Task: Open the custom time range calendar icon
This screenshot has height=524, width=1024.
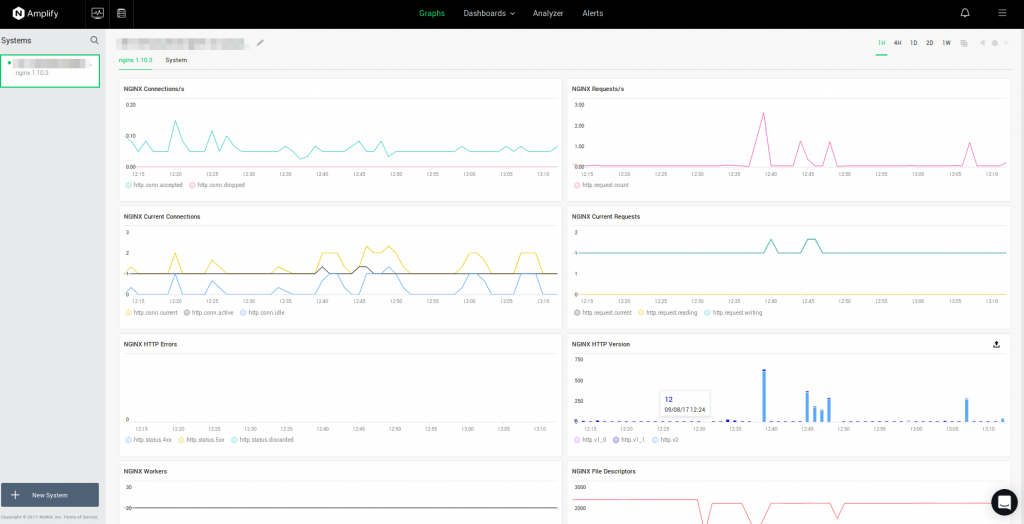Action: point(964,43)
